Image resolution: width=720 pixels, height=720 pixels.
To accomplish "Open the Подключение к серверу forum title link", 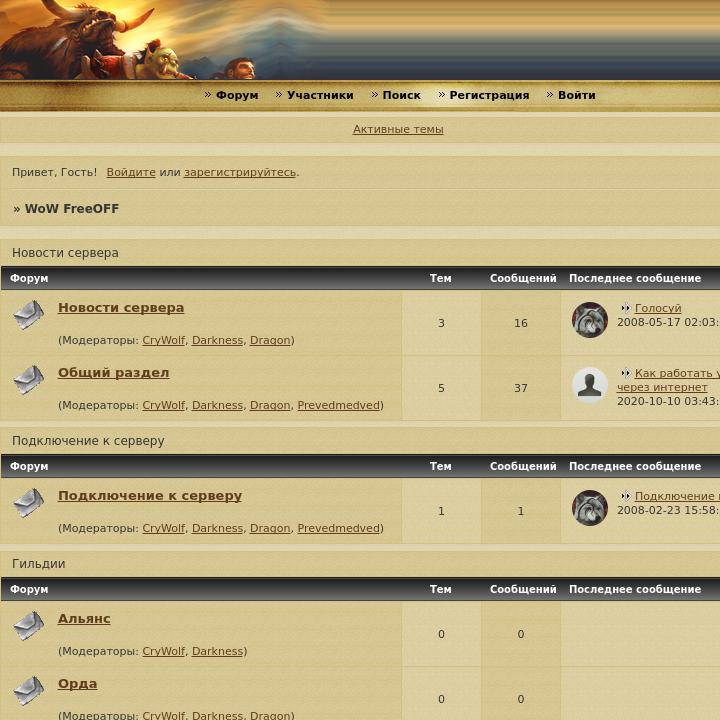I will (150, 496).
